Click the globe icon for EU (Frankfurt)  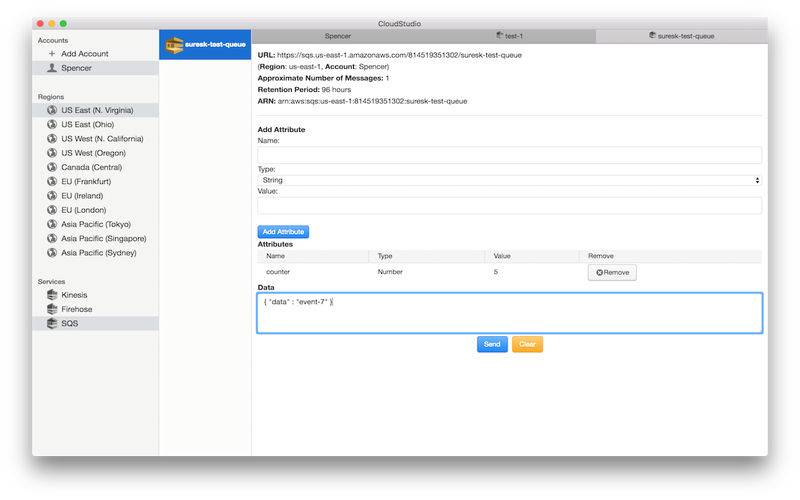coord(52,182)
